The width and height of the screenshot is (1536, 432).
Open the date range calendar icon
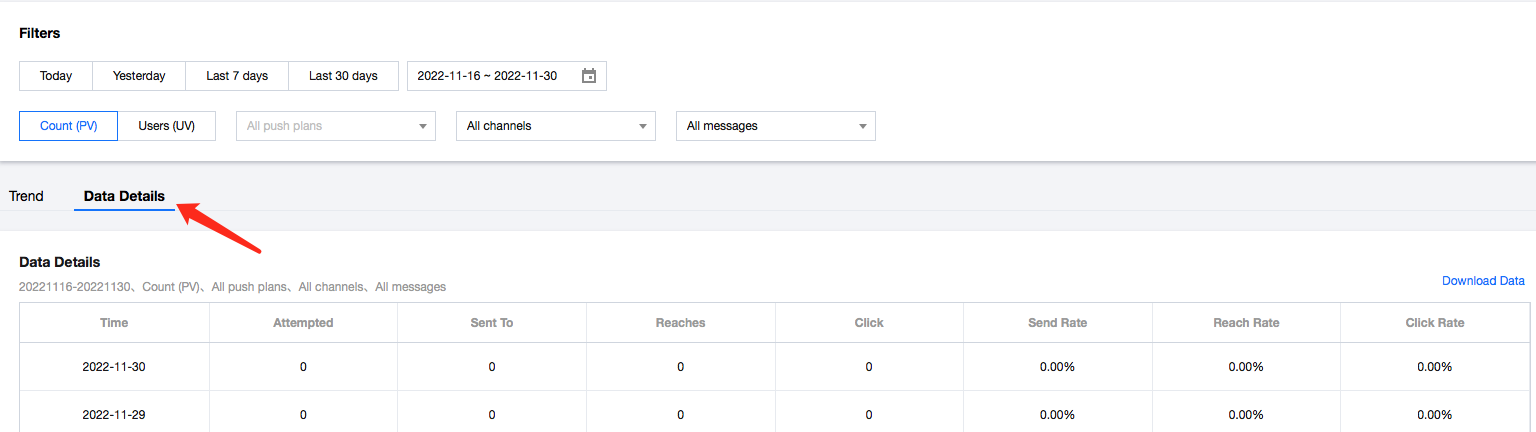tap(589, 76)
